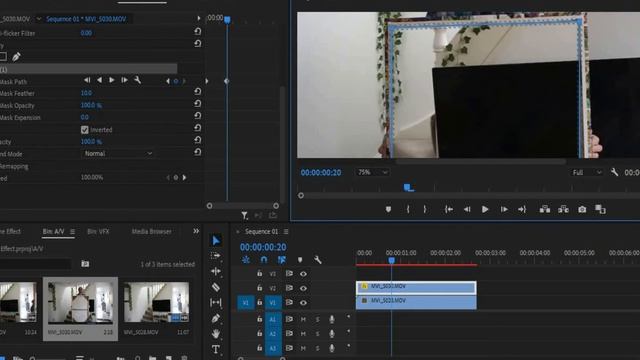The image size is (640, 360).
Task: Toggle Linked Selection in timeline
Action: (x=282, y=260)
